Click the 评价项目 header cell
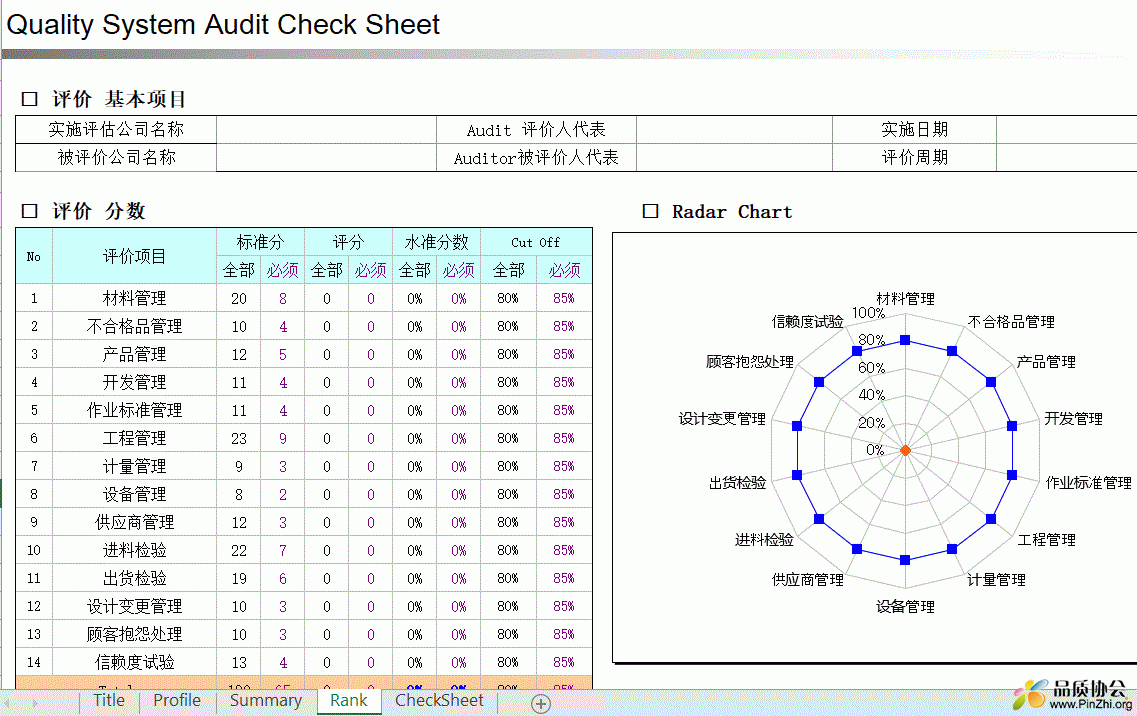This screenshot has height=716, width=1137. [x=134, y=256]
